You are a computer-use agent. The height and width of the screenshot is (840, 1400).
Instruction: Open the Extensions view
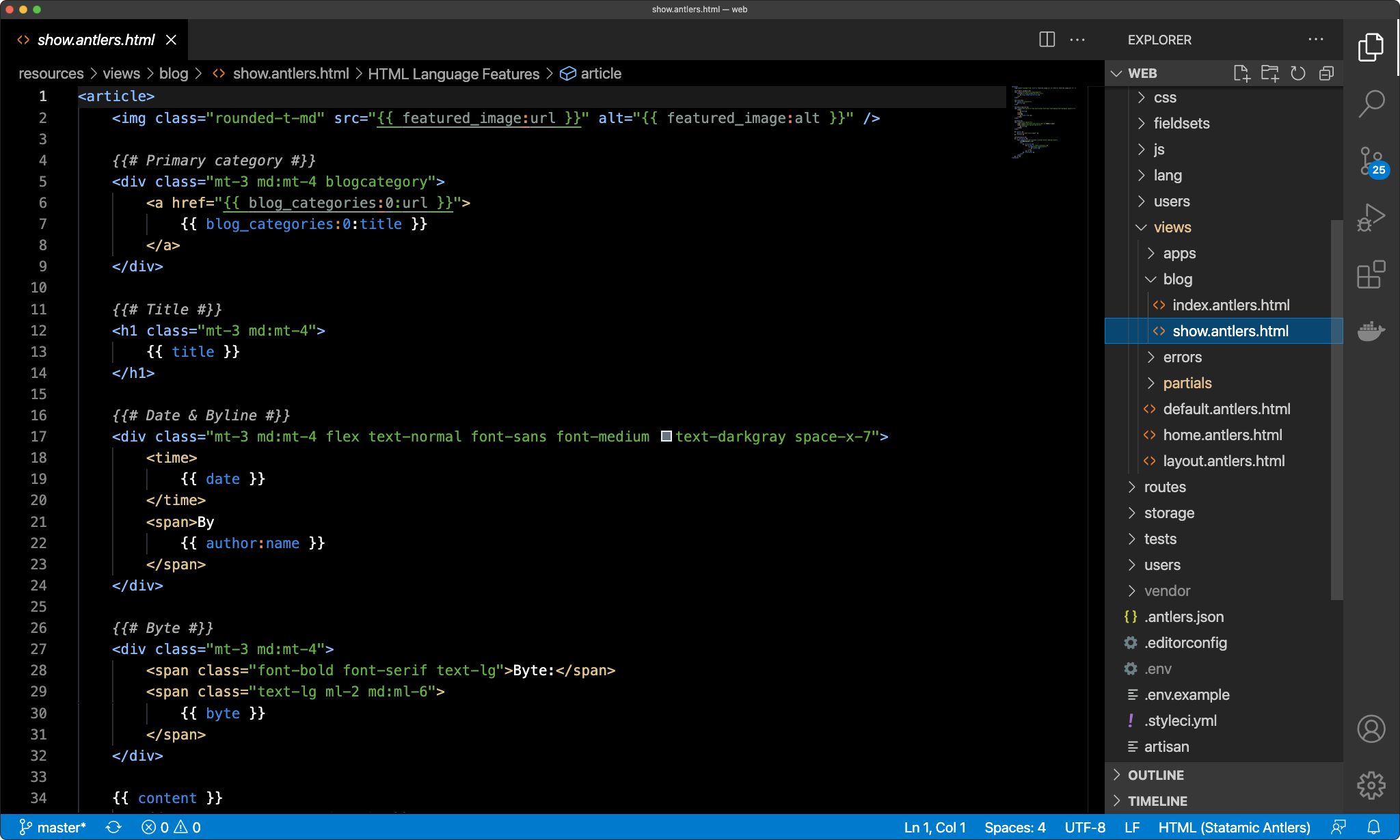pos(1371,275)
